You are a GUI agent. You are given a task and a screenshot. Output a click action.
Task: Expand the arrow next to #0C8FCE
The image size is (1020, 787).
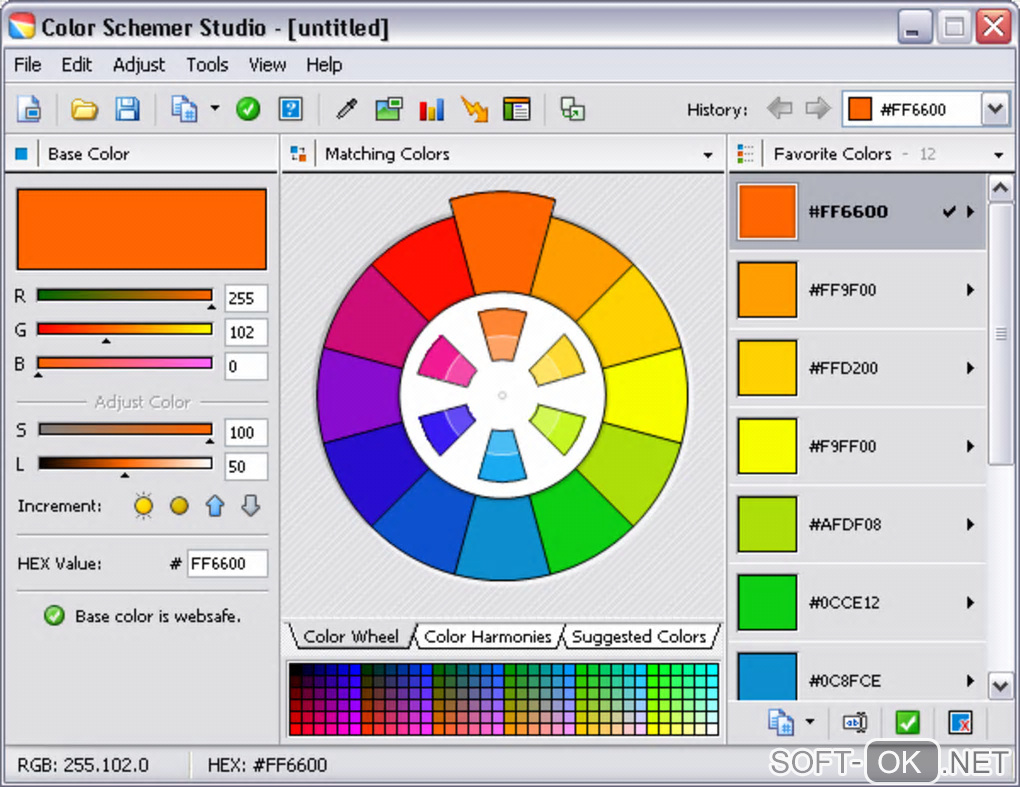[971, 681]
